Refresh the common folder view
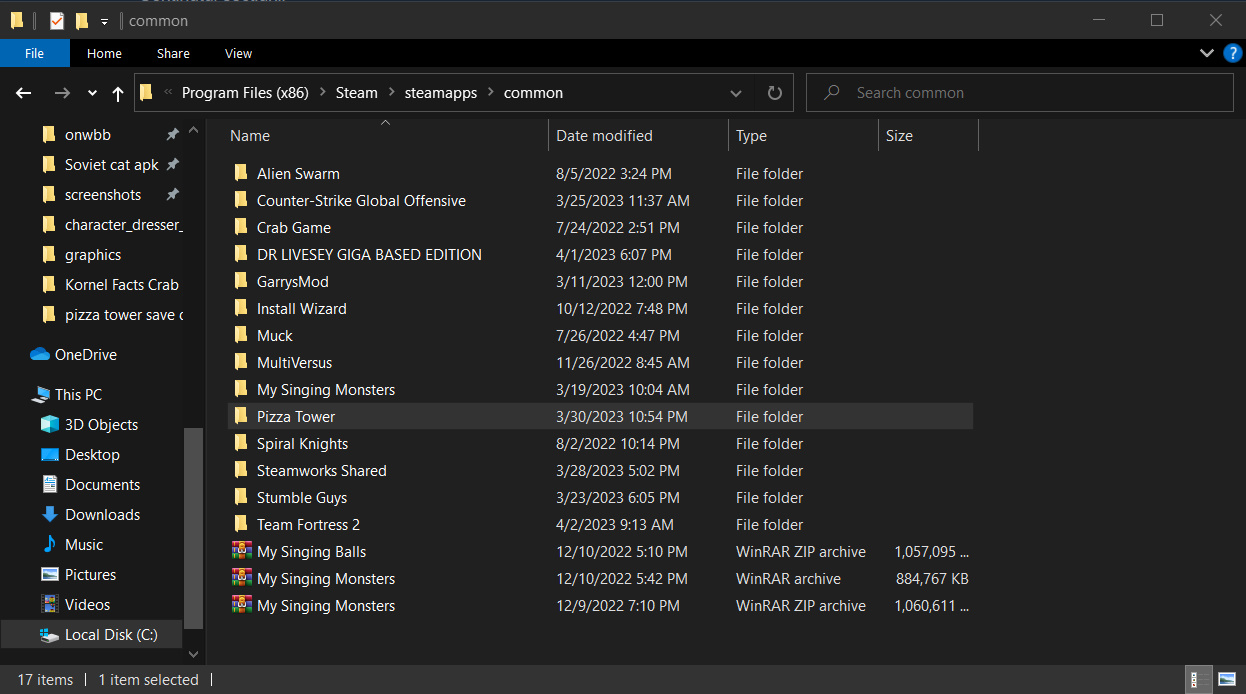1246x694 pixels. 774,93
